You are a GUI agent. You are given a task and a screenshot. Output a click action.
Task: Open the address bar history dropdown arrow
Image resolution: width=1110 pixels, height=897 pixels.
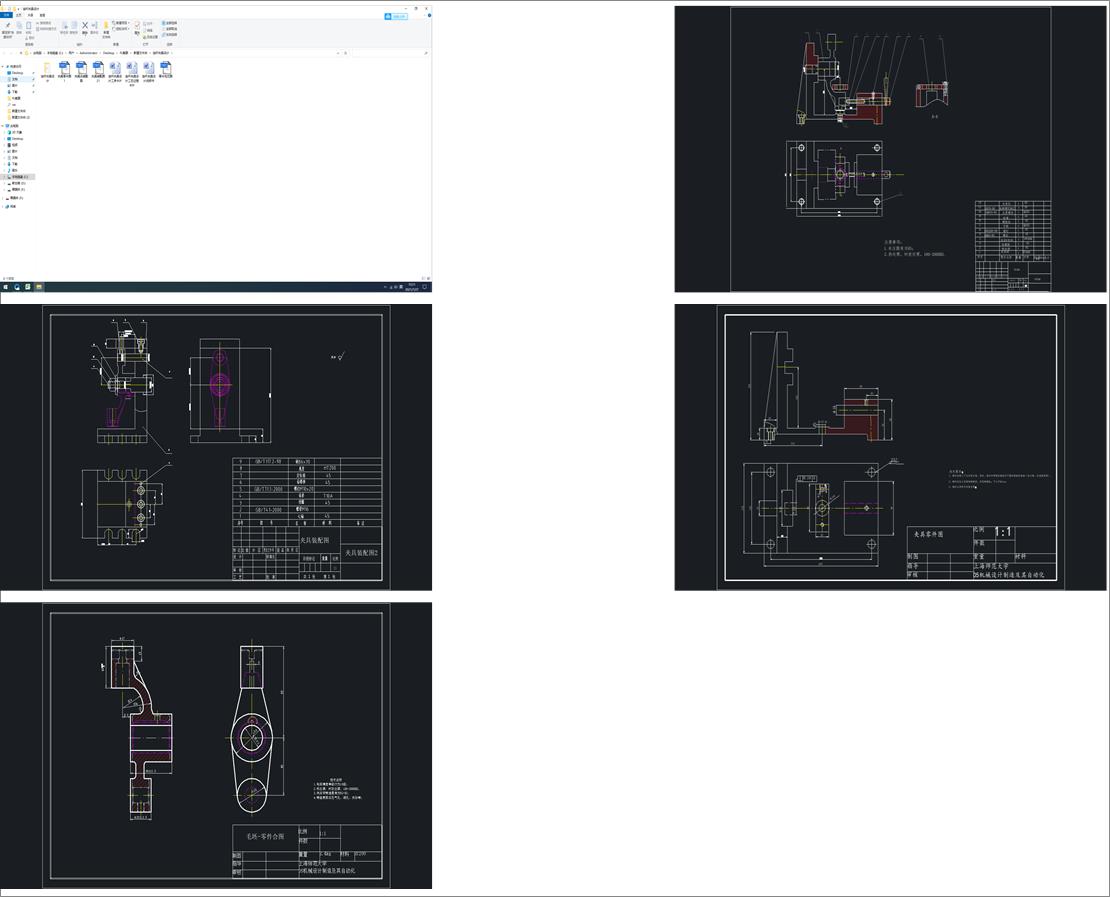coord(338,53)
